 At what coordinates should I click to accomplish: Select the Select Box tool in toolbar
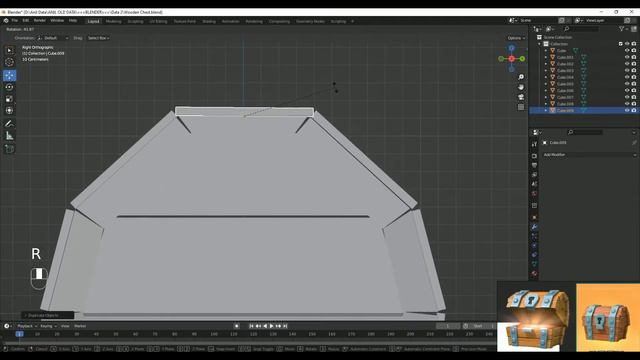[9, 50]
